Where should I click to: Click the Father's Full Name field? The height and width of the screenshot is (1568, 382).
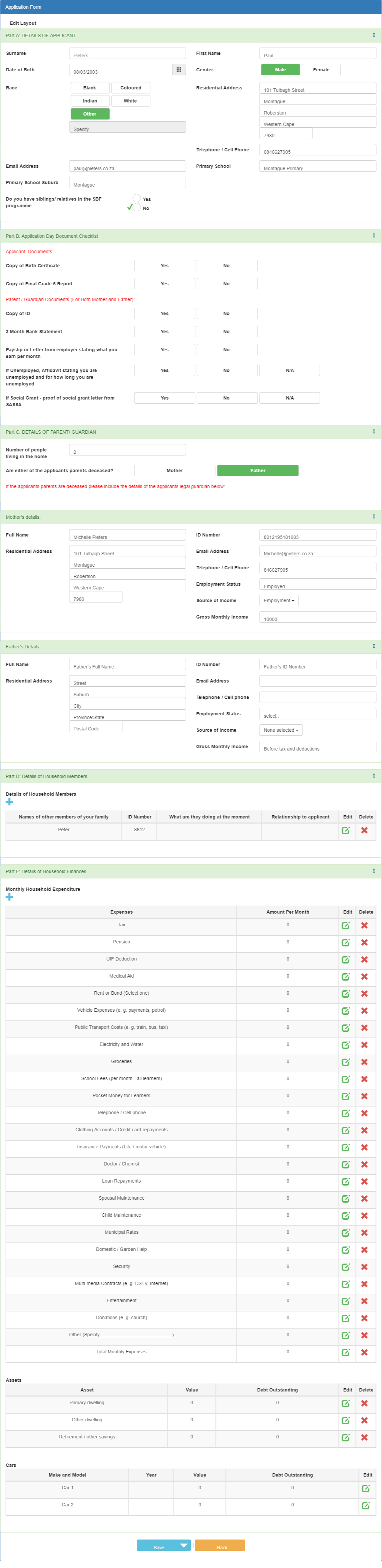[x=127, y=665]
